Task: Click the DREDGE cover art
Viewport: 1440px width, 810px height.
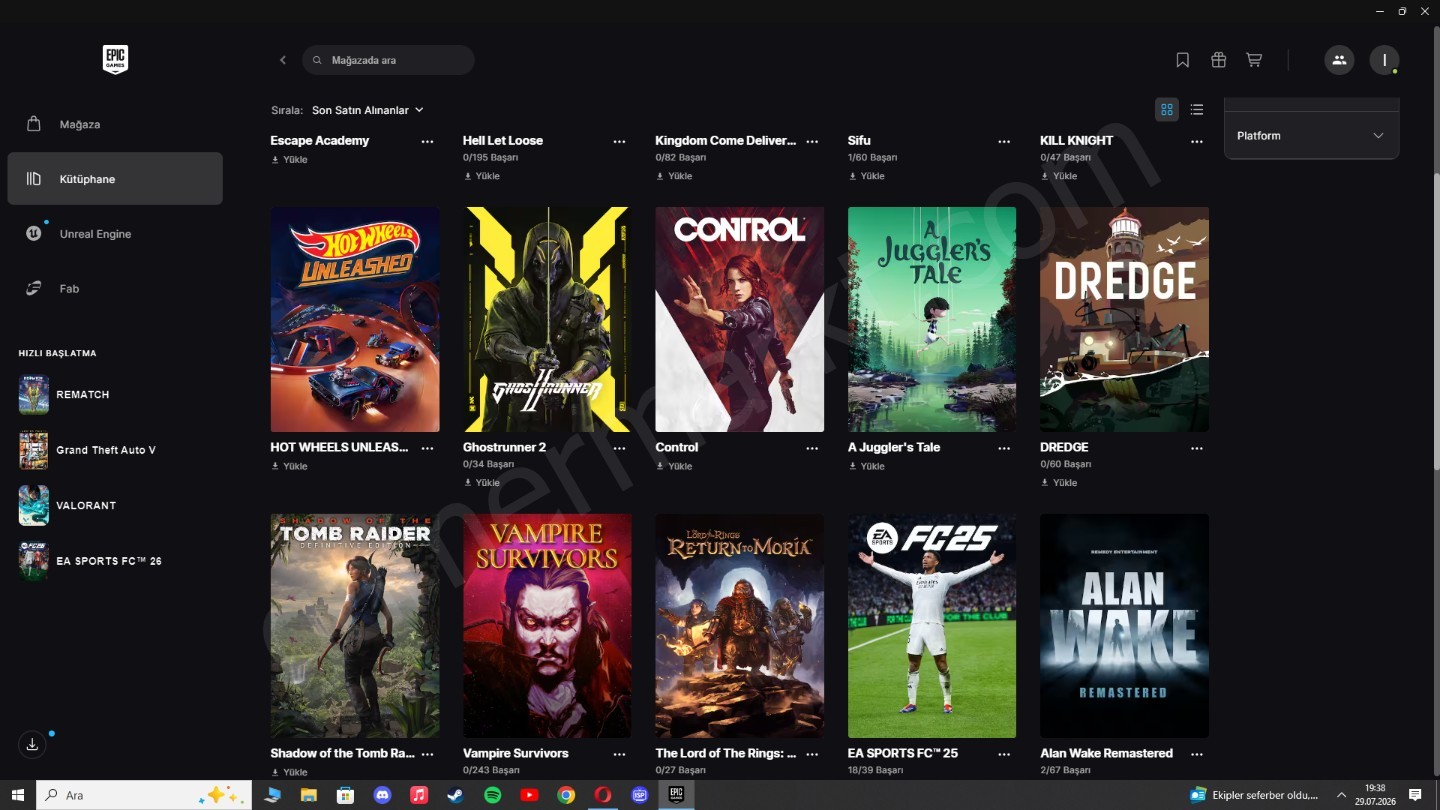Action: (x=1125, y=319)
